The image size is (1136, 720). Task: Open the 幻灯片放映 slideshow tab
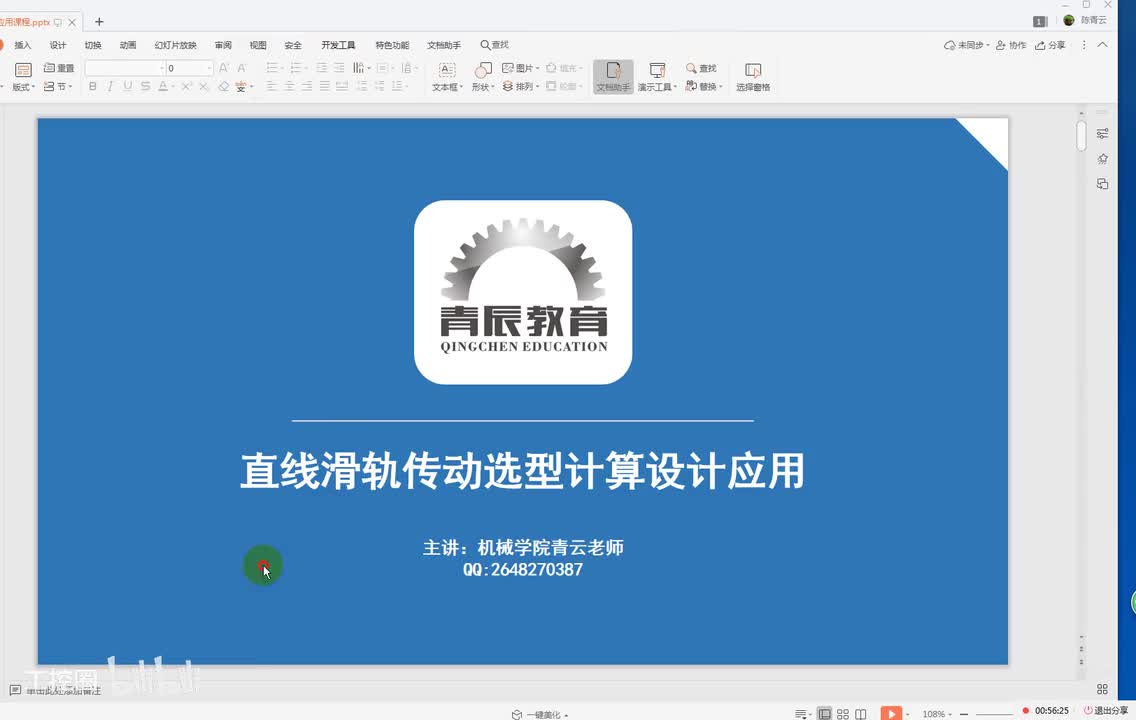point(175,45)
